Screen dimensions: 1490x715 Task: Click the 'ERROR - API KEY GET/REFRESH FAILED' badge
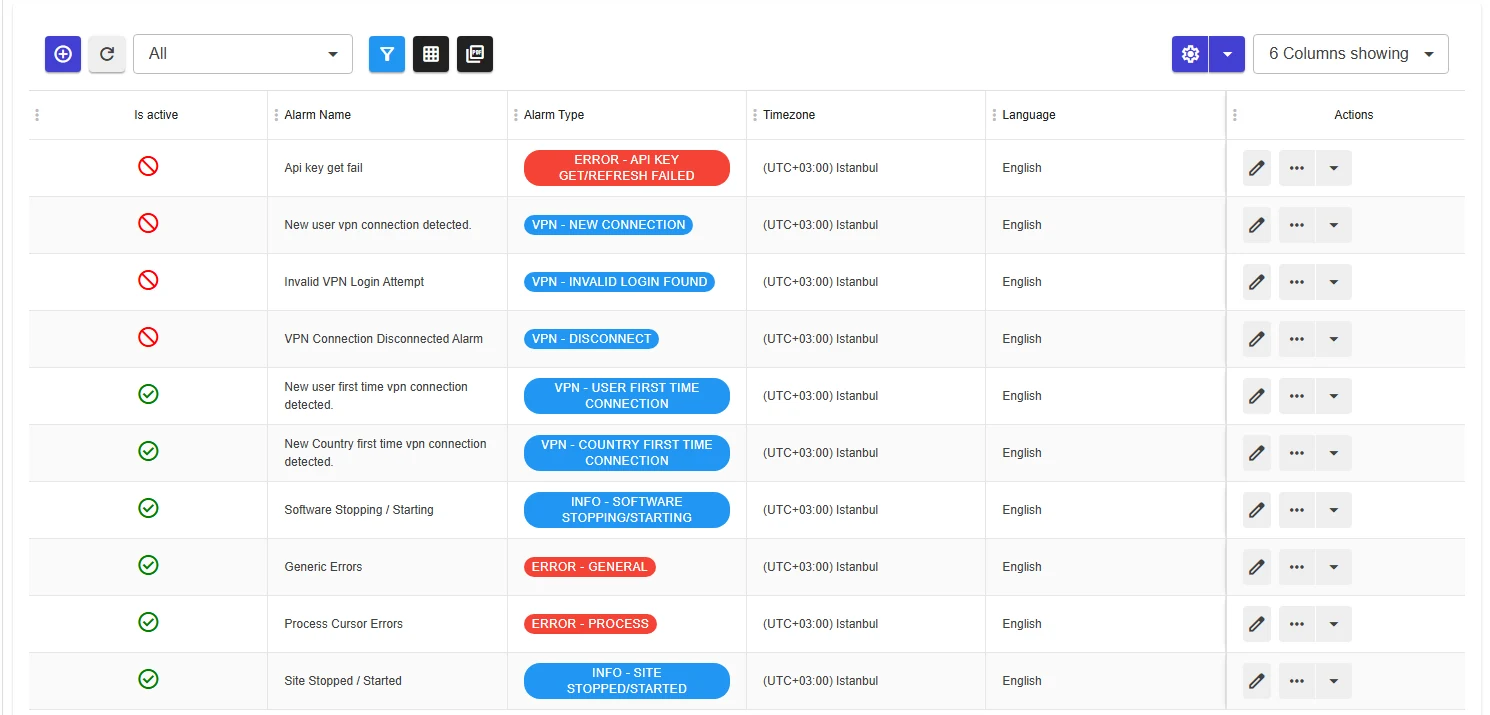(x=627, y=168)
